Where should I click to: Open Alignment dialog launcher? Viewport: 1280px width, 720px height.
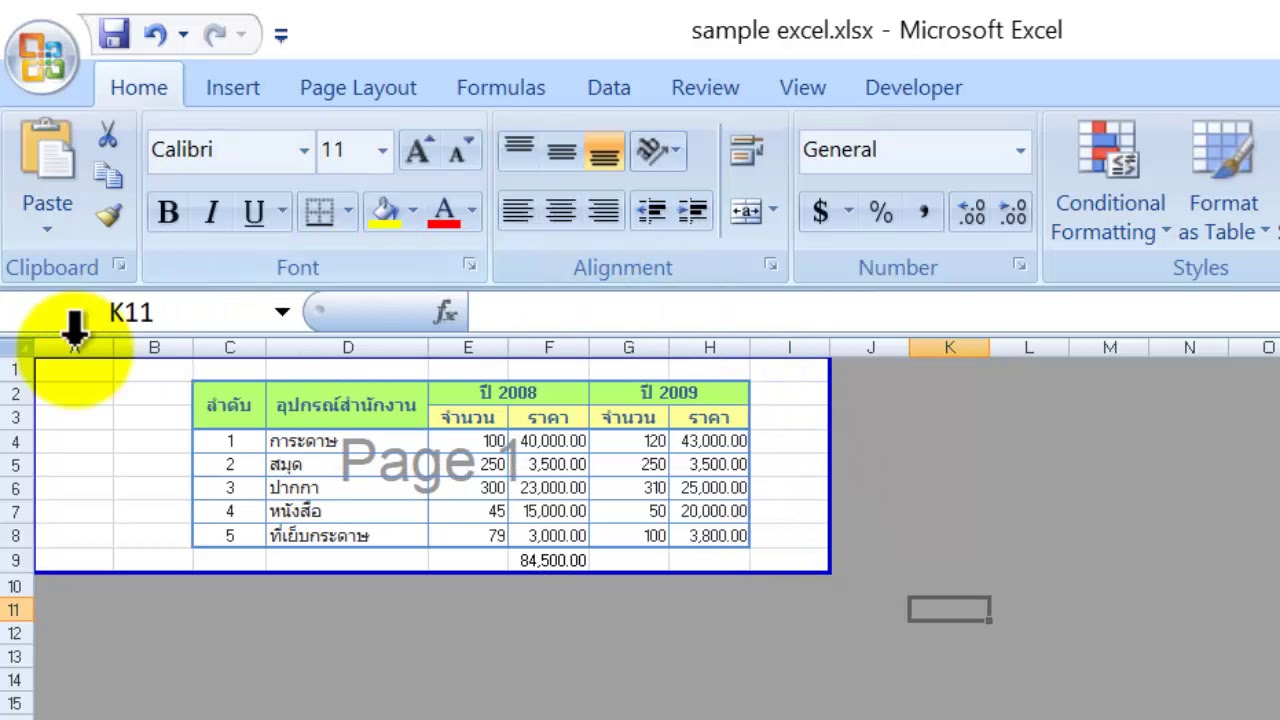(771, 264)
